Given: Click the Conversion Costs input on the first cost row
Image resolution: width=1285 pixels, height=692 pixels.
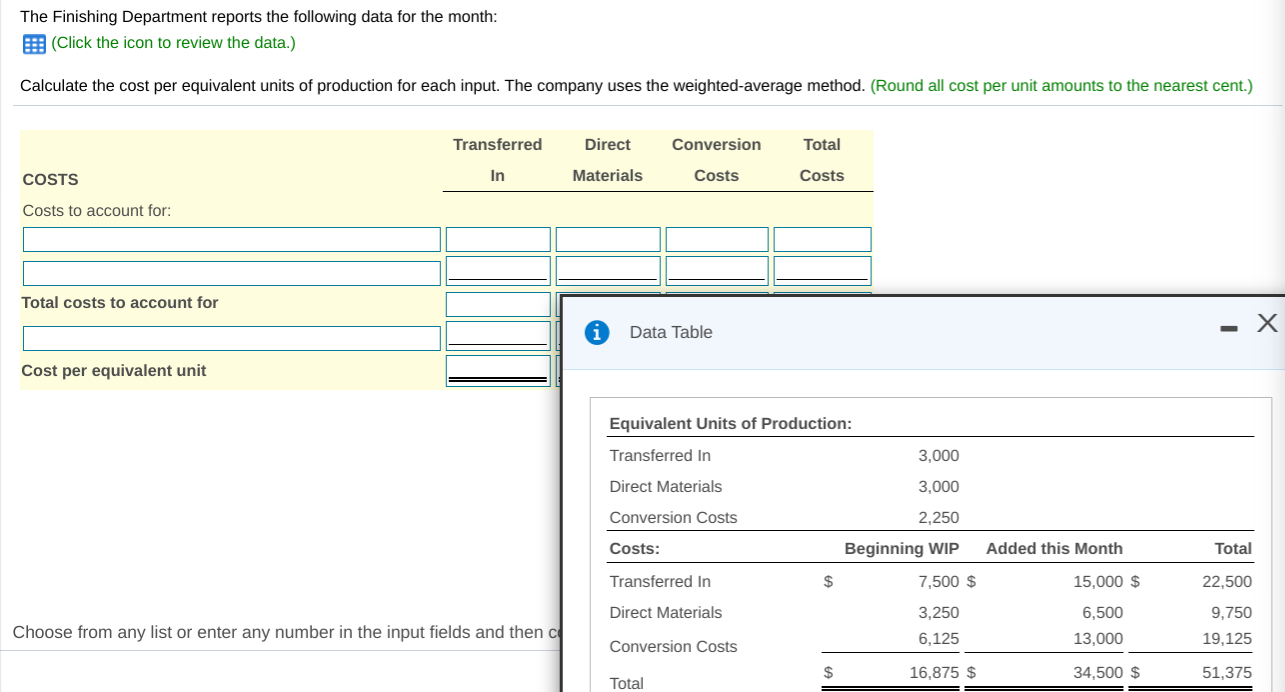Looking at the screenshot, I should [x=716, y=239].
